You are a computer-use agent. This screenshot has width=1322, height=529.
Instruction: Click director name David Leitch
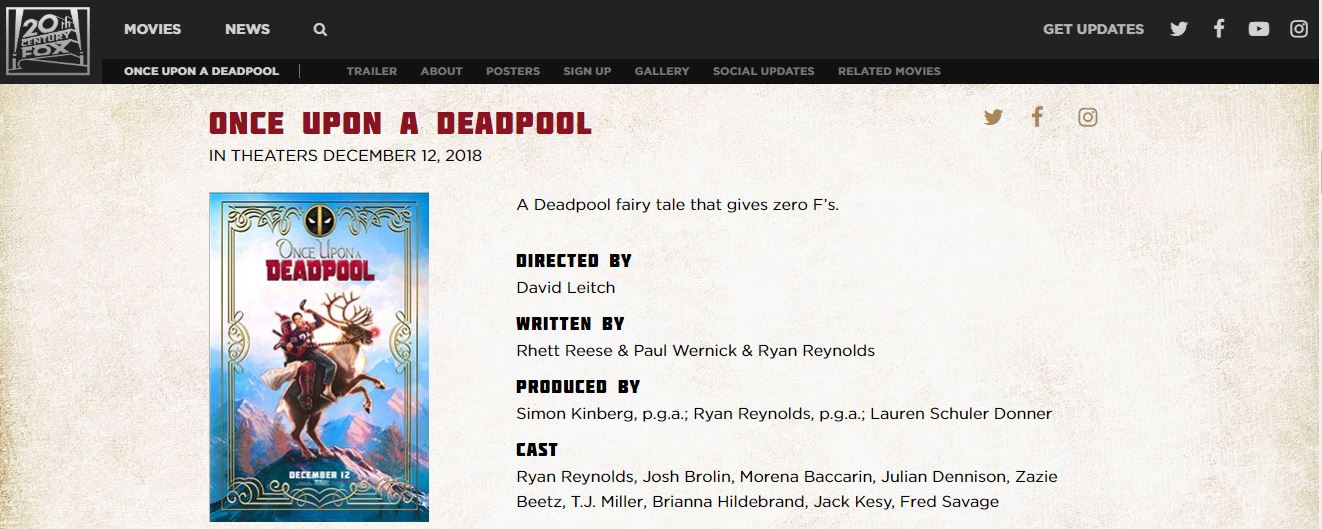[x=565, y=287]
